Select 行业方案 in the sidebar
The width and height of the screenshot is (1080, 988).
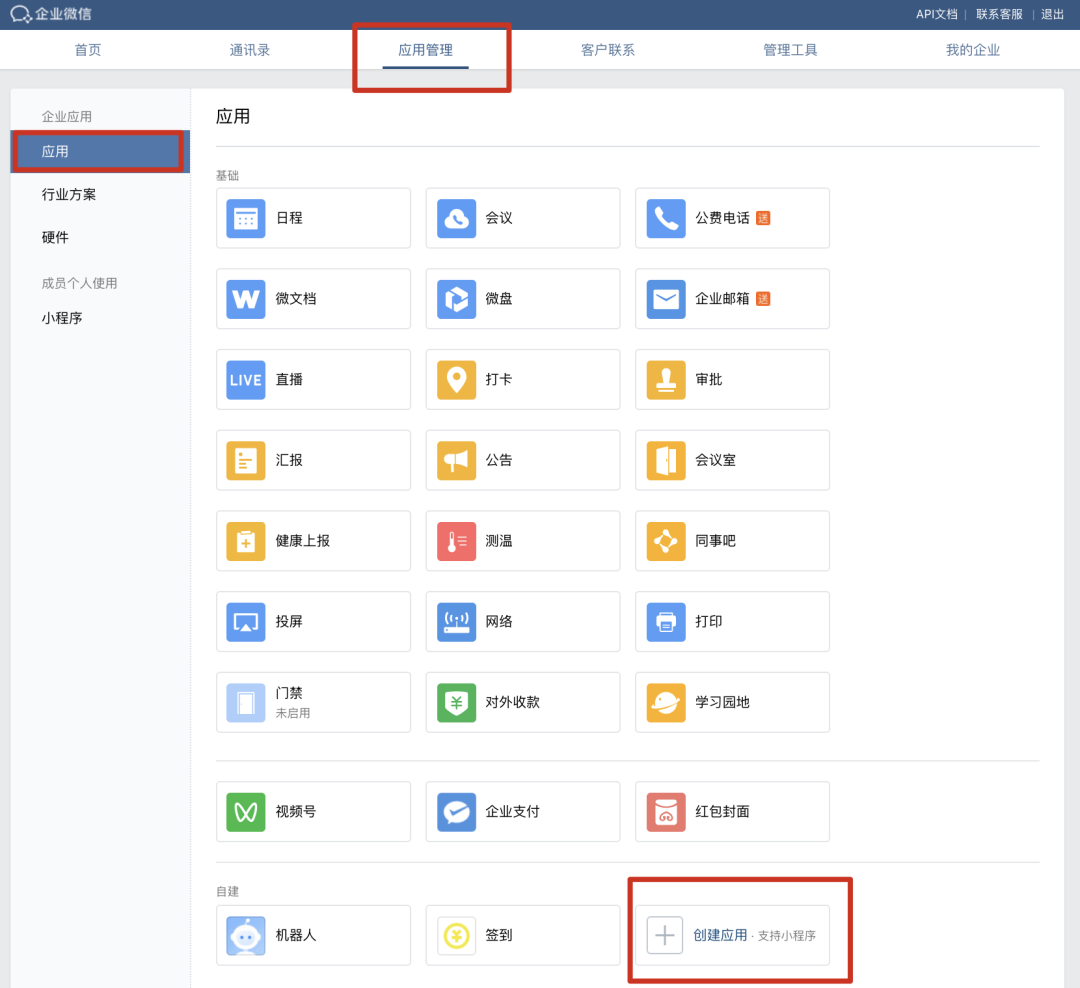(69, 195)
